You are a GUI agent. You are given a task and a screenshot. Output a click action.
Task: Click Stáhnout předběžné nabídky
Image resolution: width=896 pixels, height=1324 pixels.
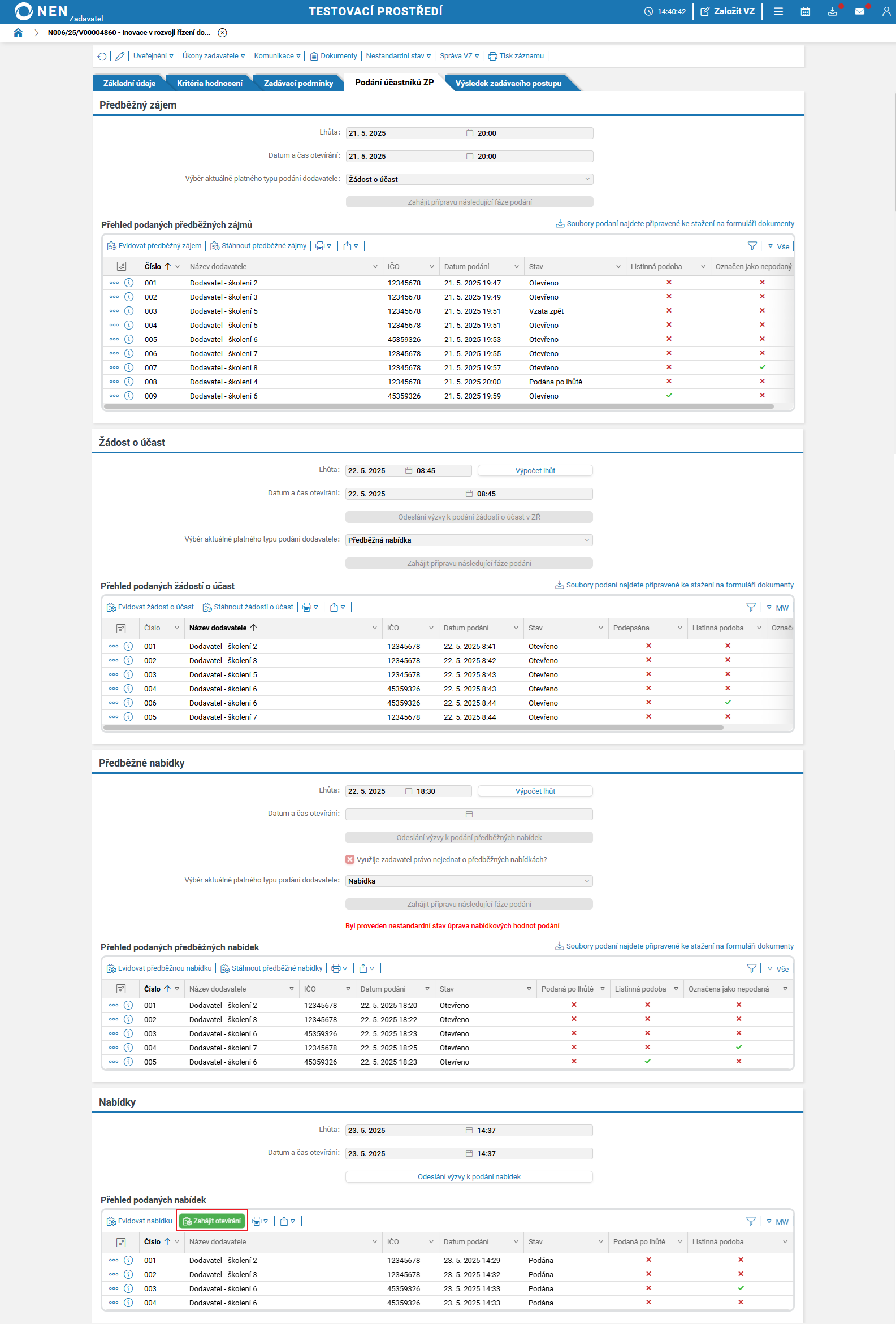(272, 968)
